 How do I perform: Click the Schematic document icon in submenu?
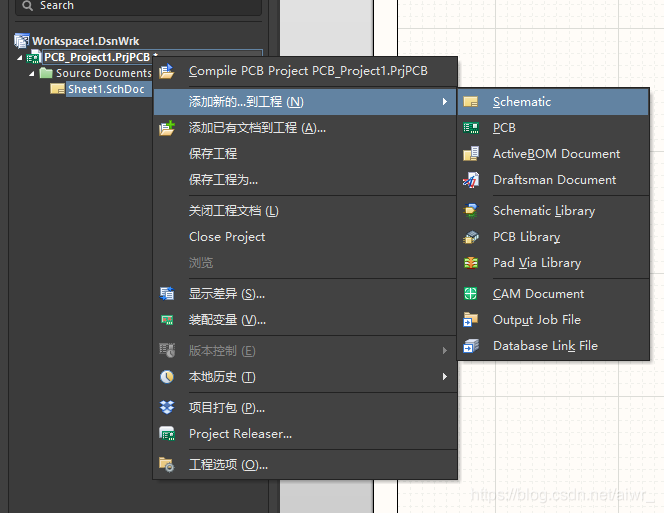pyautogui.click(x=470, y=102)
